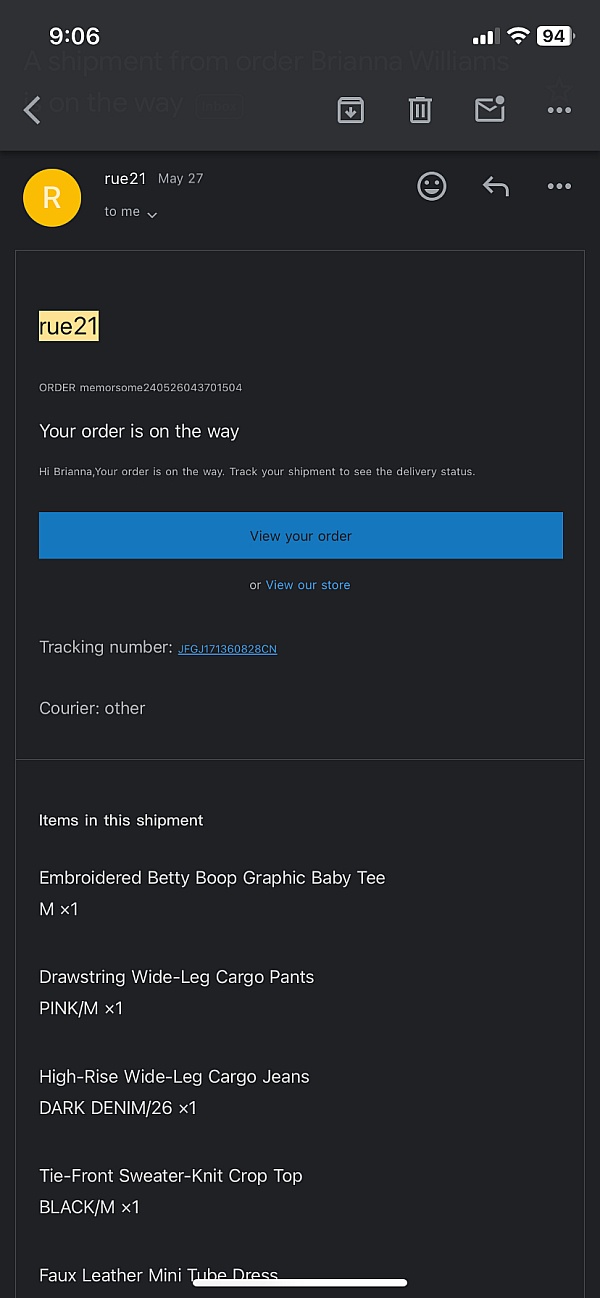Delete email with the trash icon

tap(420, 110)
